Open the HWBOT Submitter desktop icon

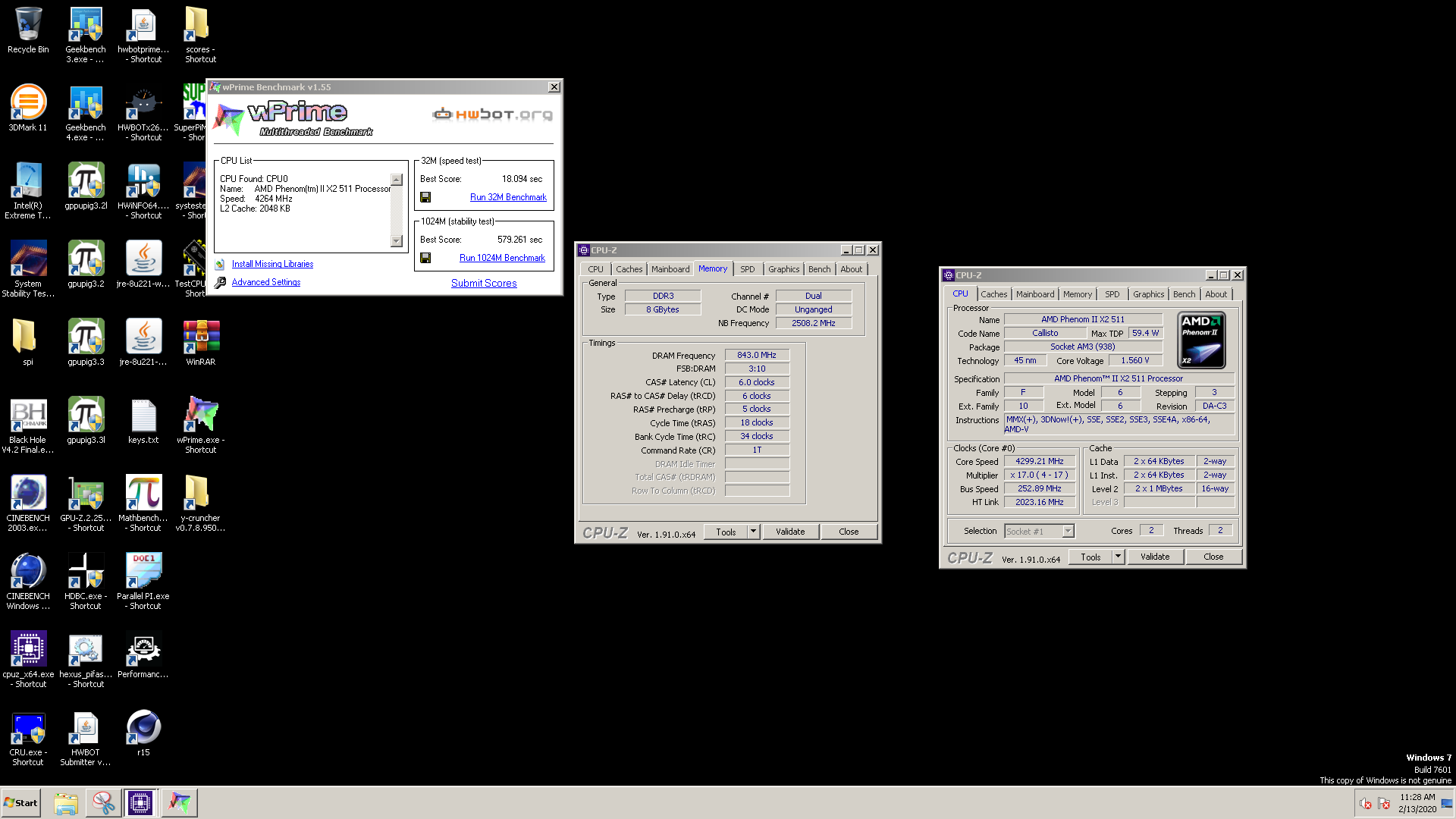(86, 740)
